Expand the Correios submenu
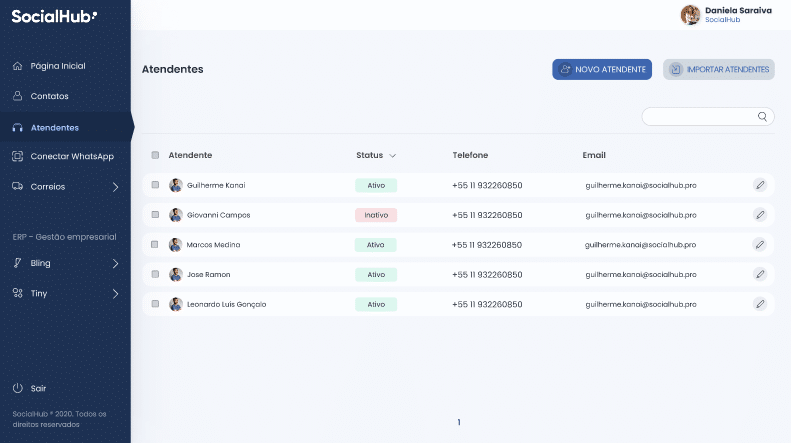The image size is (791, 443). pyautogui.click(x=115, y=186)
